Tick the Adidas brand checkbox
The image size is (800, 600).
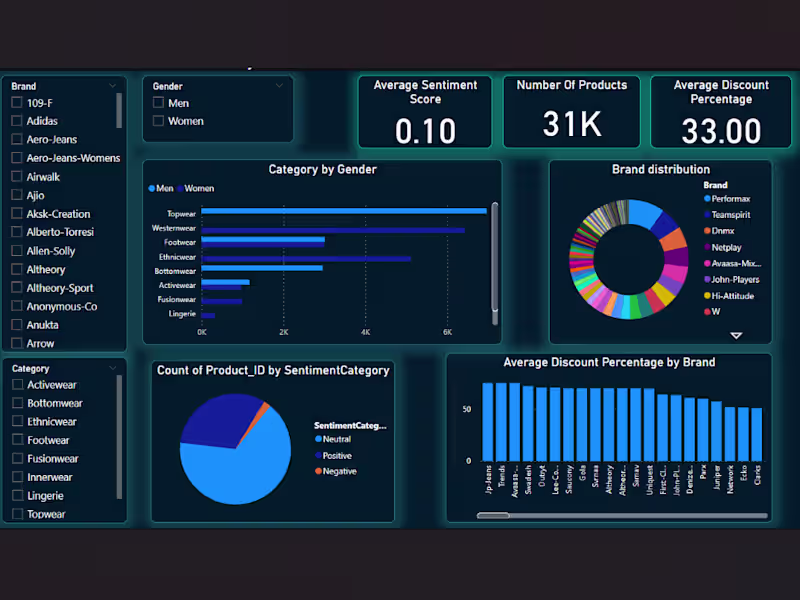coord(17,121)
